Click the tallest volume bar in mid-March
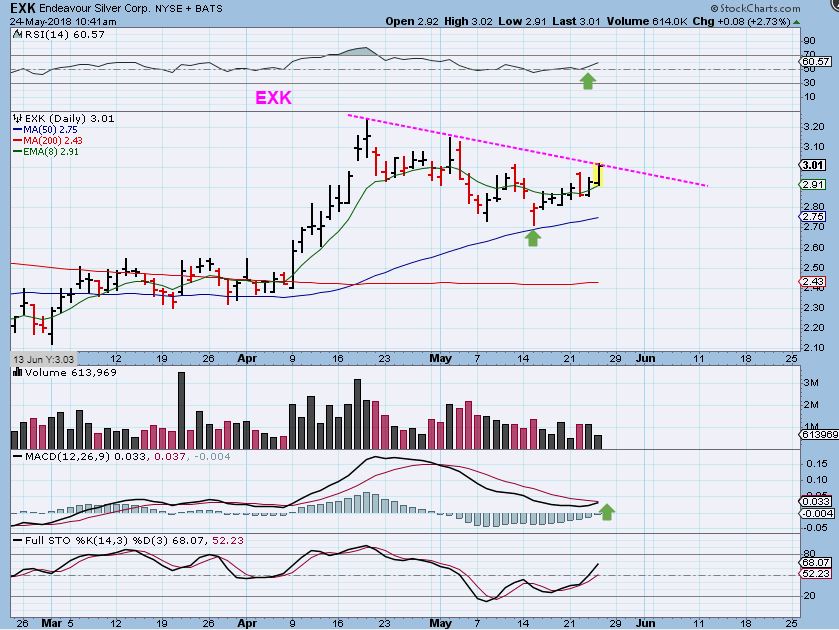Viewport: 839px width, 630px height. point(181,411)
